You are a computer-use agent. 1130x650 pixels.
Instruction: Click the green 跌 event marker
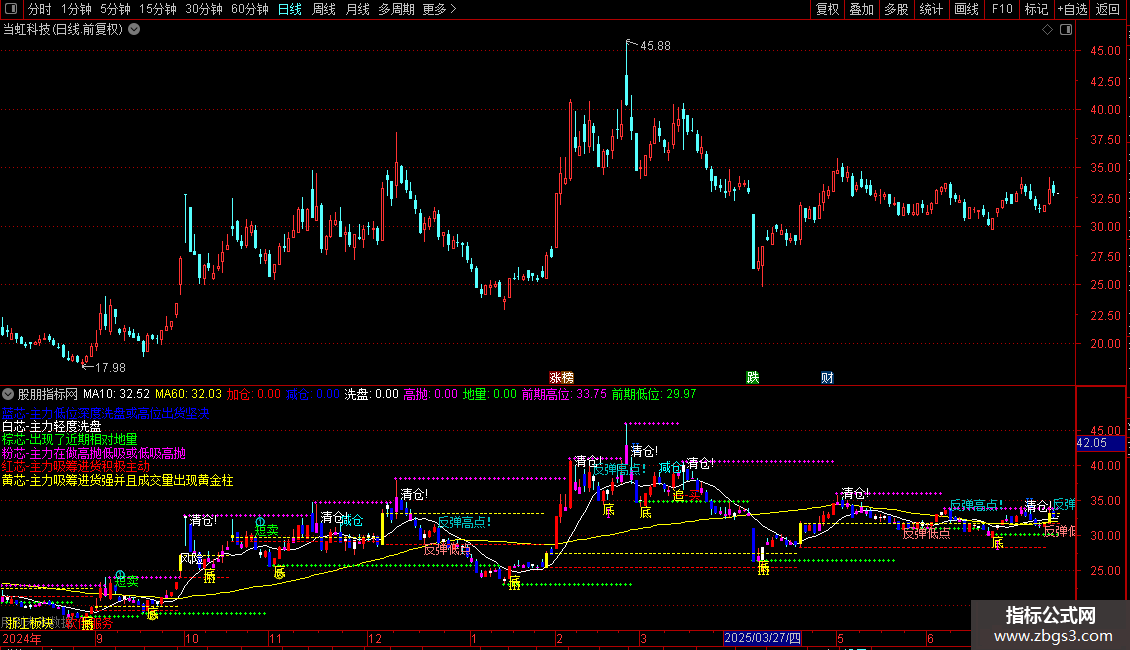pos(752,378)
